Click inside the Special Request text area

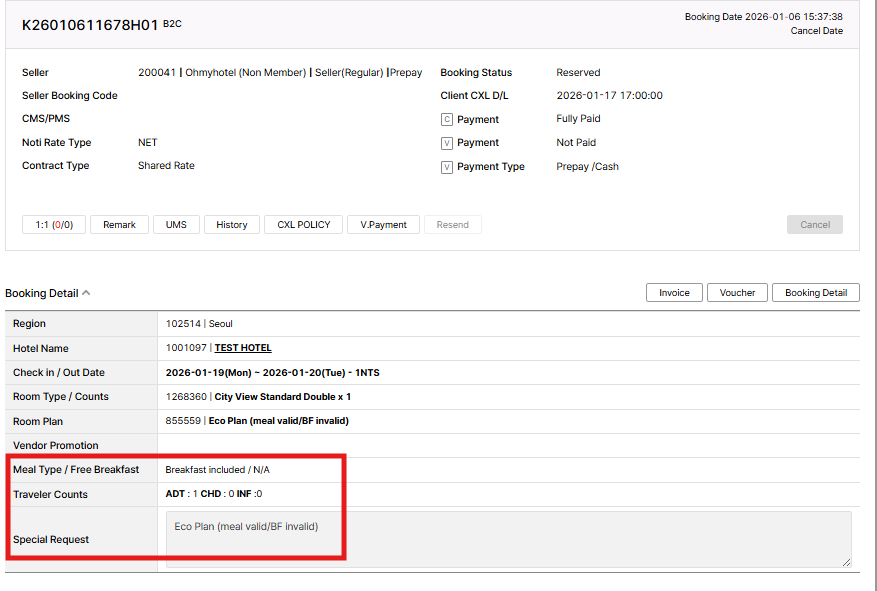click(x=508, y=540)
